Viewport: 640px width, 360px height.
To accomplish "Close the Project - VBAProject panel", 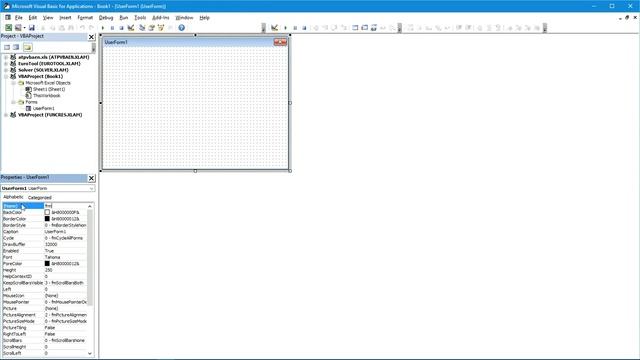I will pos(91,37).
